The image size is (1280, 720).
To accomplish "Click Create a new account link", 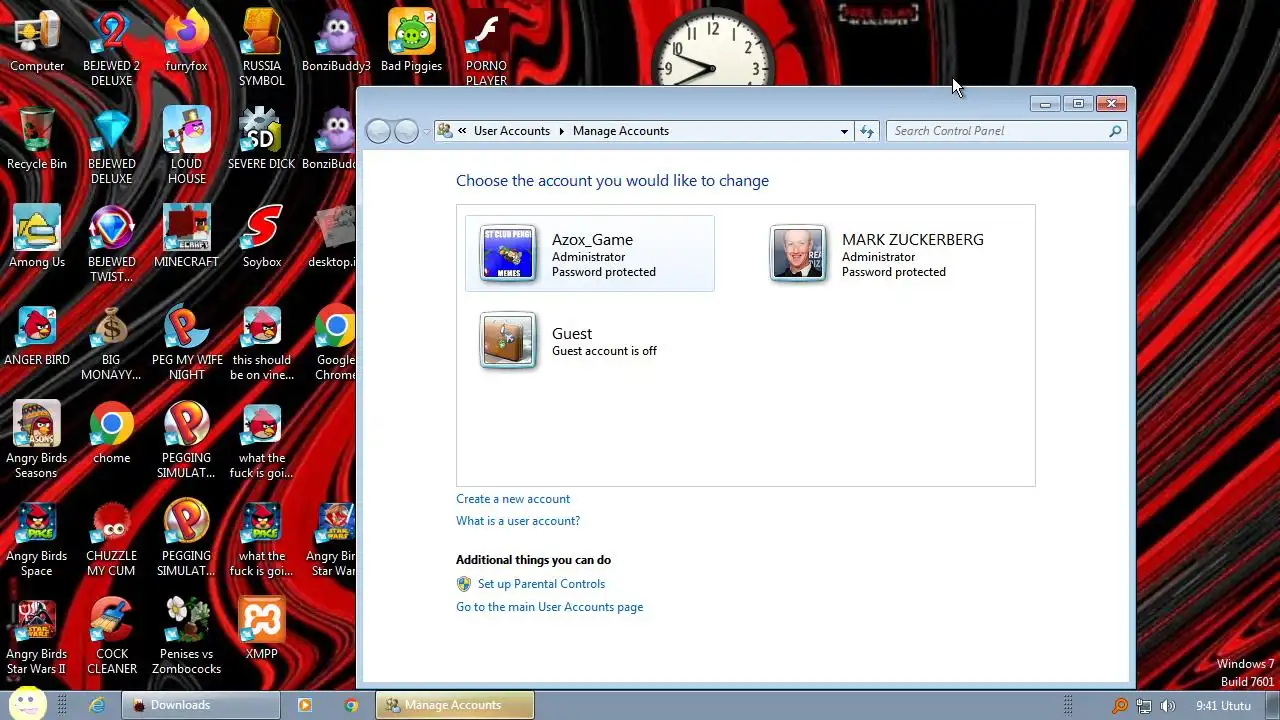I will tap(513, 499).
